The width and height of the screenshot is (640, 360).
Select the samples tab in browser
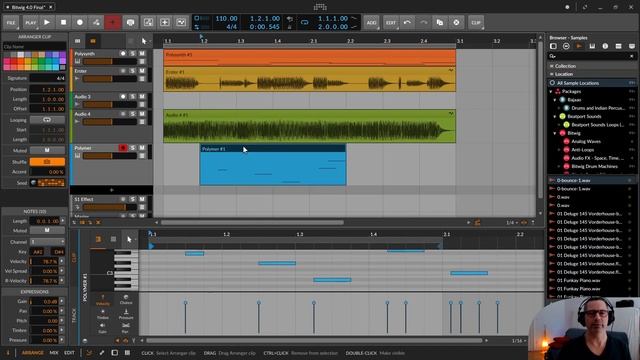(x=579, y=47)
